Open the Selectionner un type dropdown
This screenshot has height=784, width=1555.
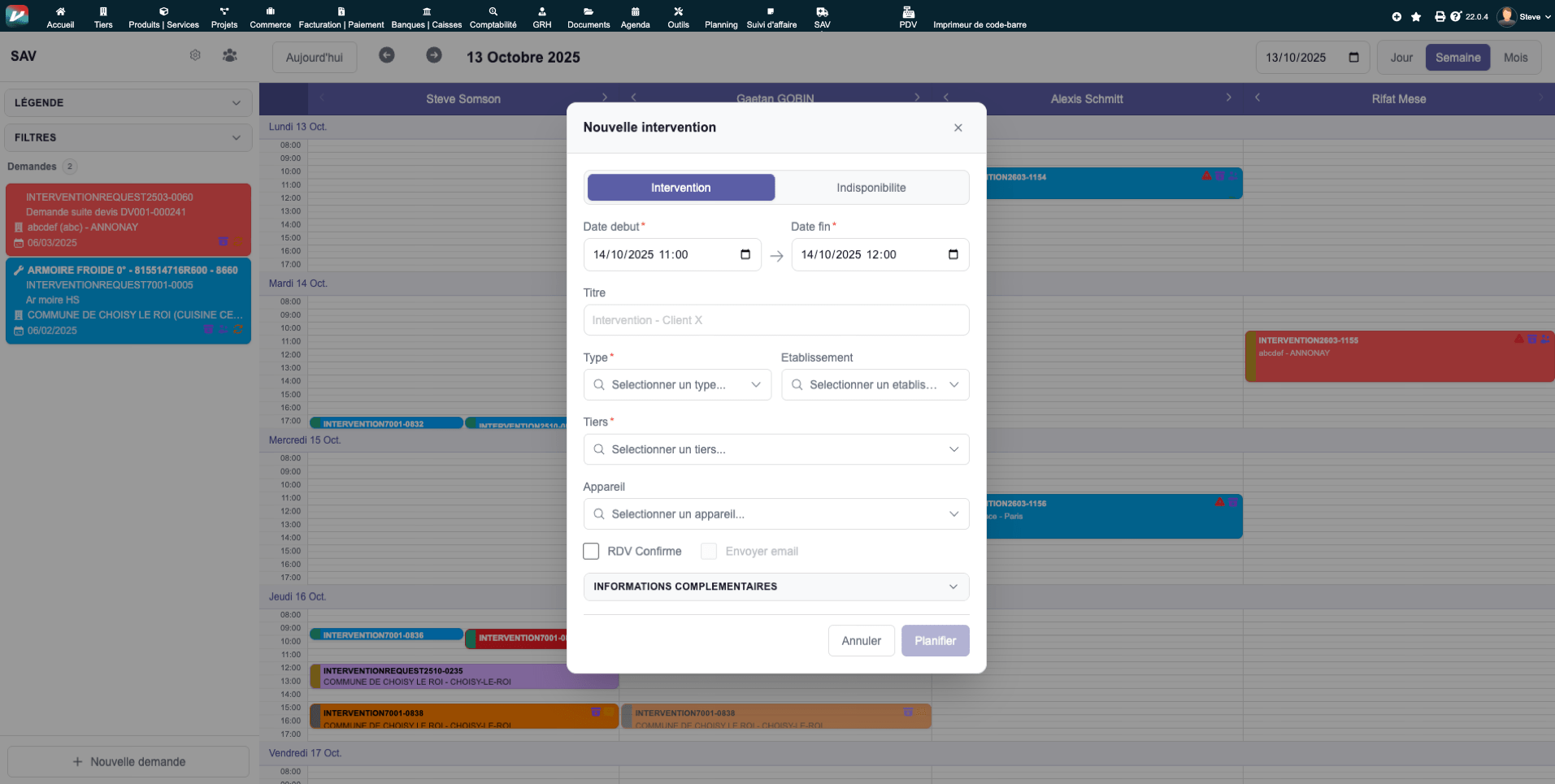coord(677,385)
